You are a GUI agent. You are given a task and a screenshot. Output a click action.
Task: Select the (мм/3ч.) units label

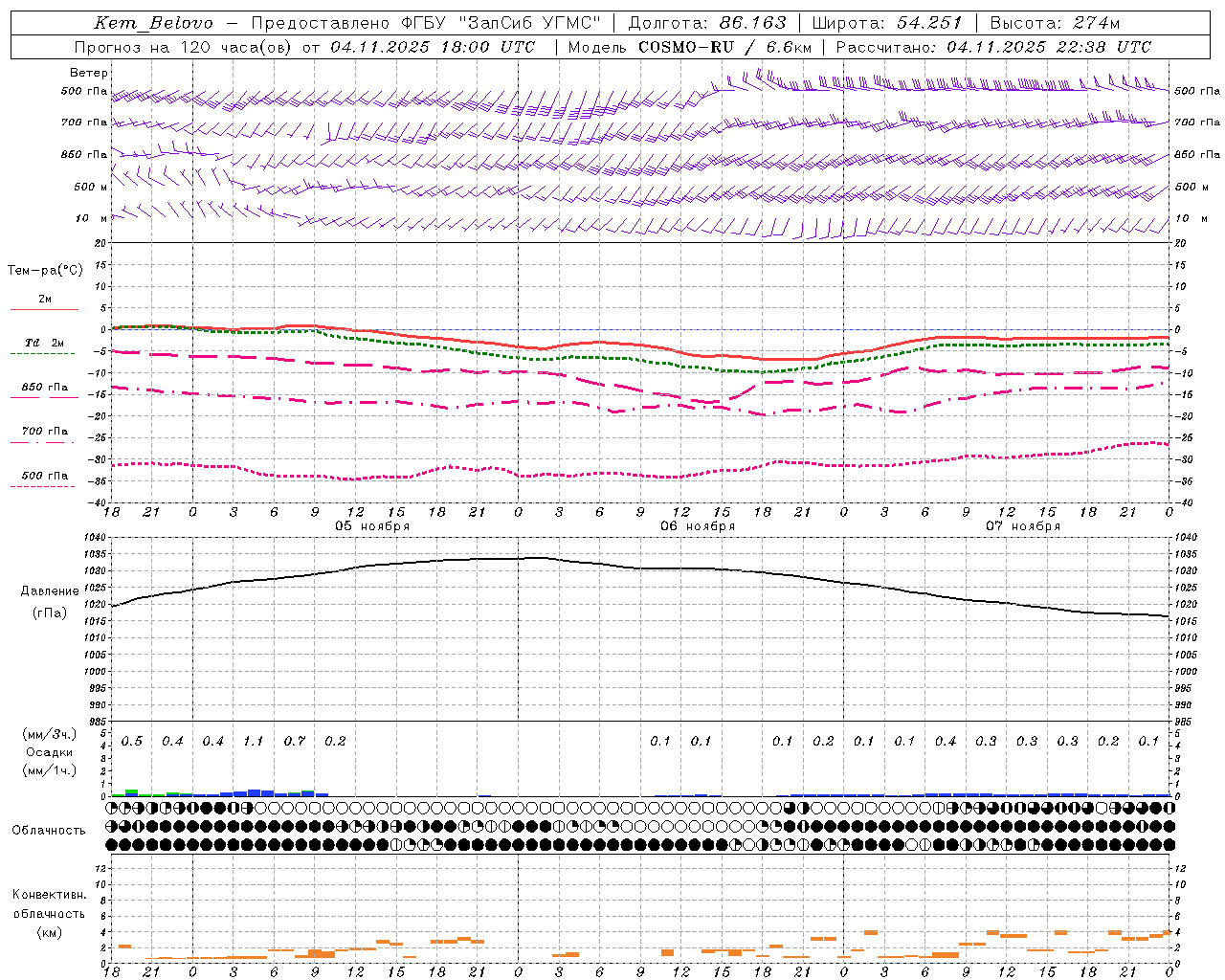click(x=50, y=734)
